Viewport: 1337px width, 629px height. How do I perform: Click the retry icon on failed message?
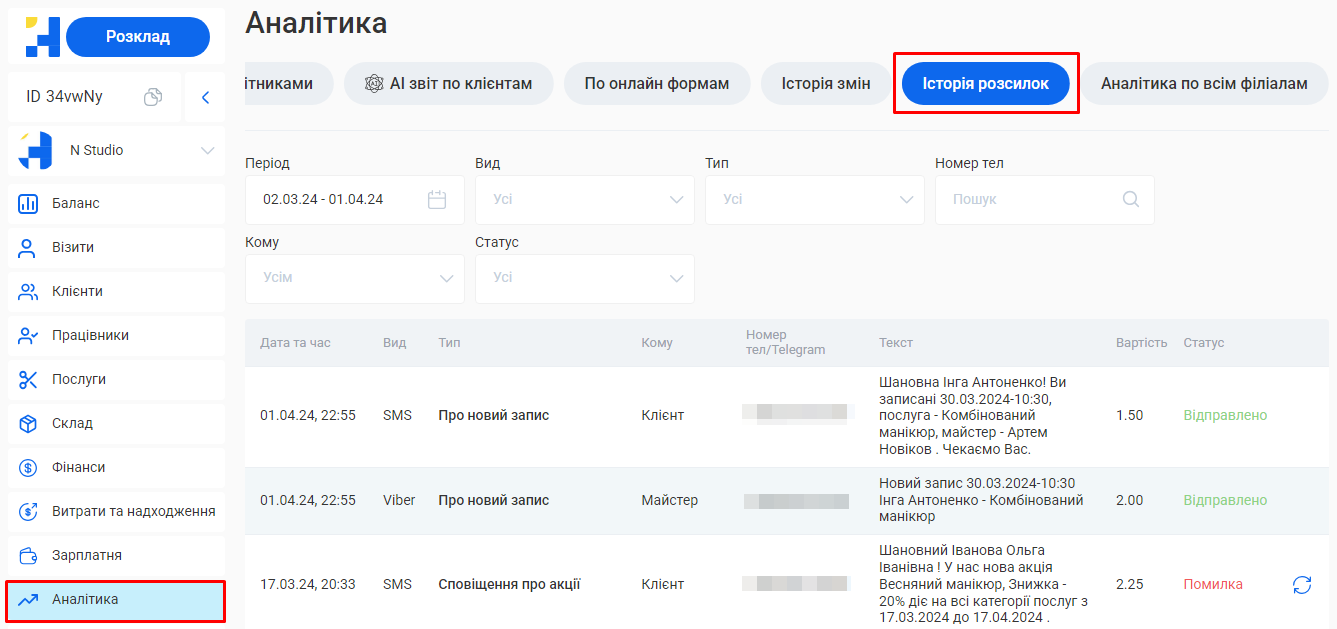tap(1301, 584)
